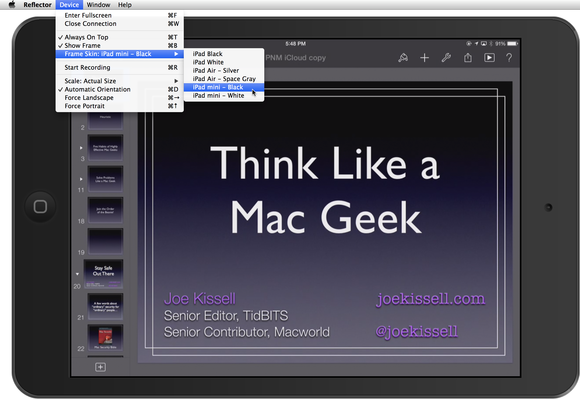Viewport: 580px width, 399px height.
Task: Tap the PNM iCloud copy document title
Action: pos(296,58)
